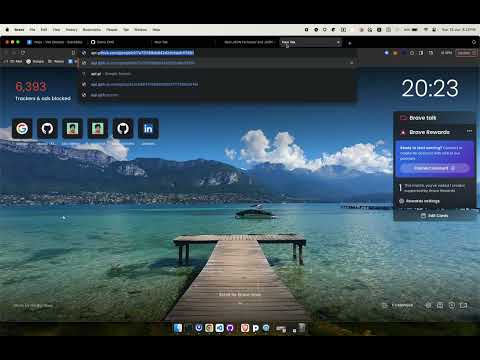Open the History menu
Screen dimensions: 480x360
[x=71, y=30]
